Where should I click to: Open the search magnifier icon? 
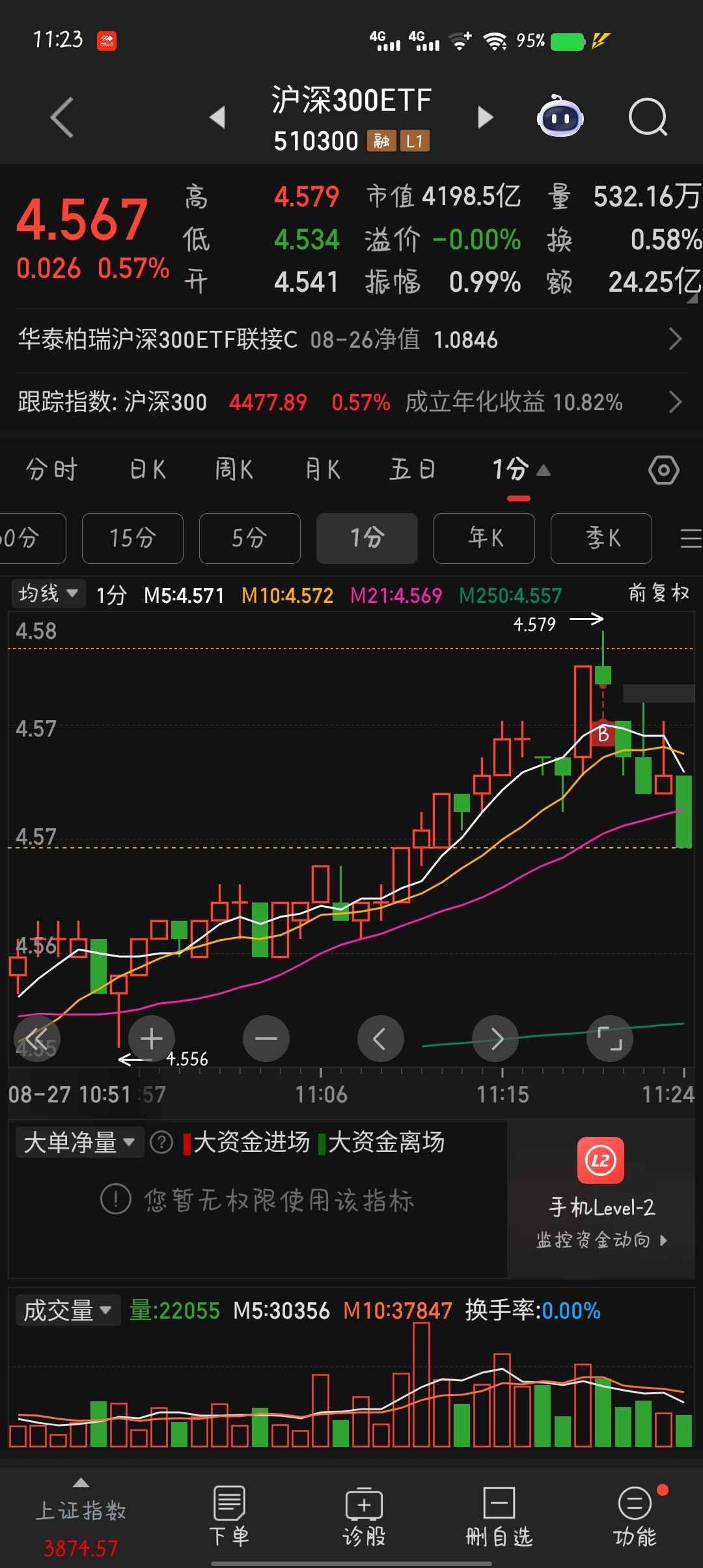click(x=648, y=117)
